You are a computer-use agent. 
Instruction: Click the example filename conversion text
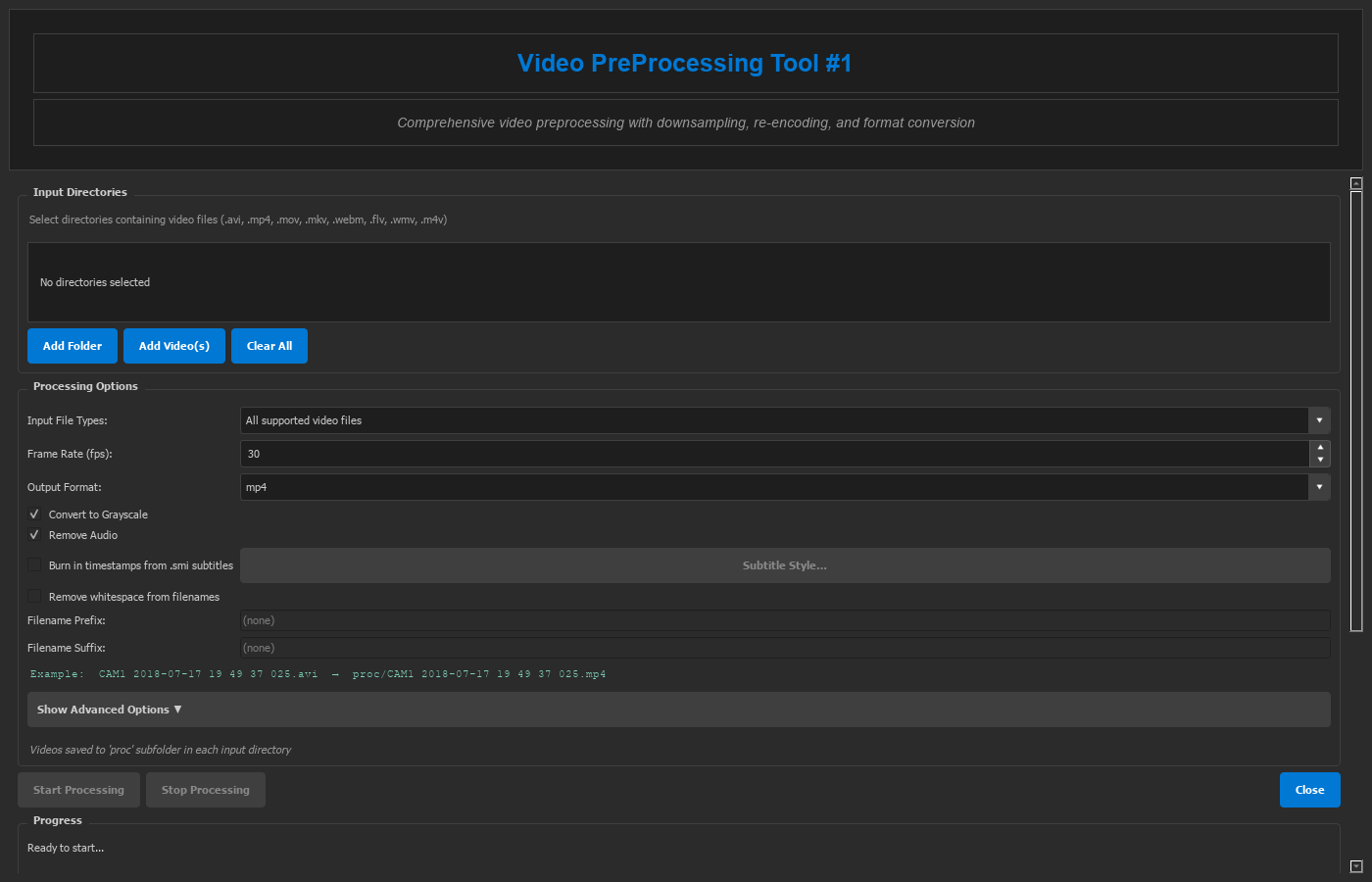(x=318, y=674)
